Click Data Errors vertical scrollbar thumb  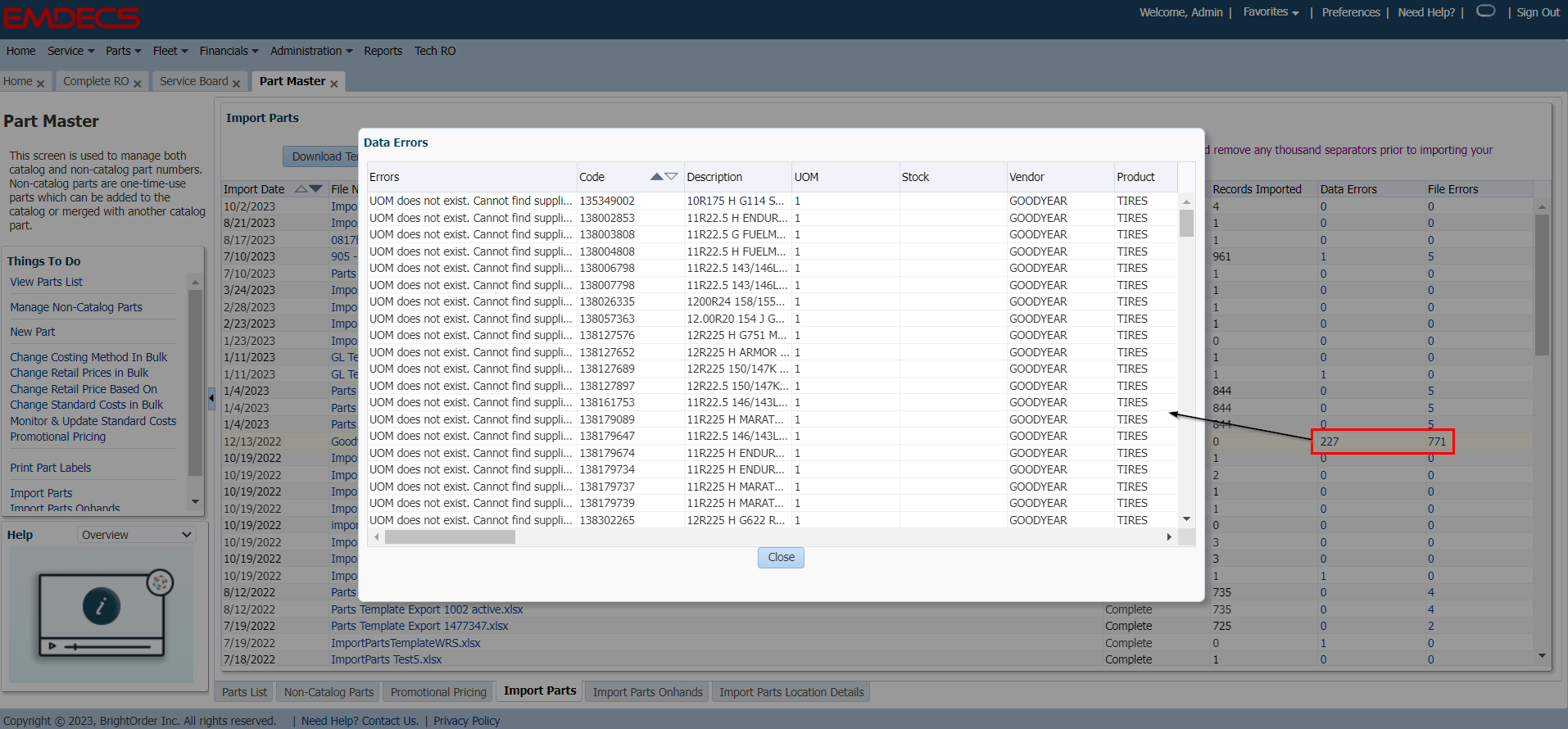pos(1186,223)
